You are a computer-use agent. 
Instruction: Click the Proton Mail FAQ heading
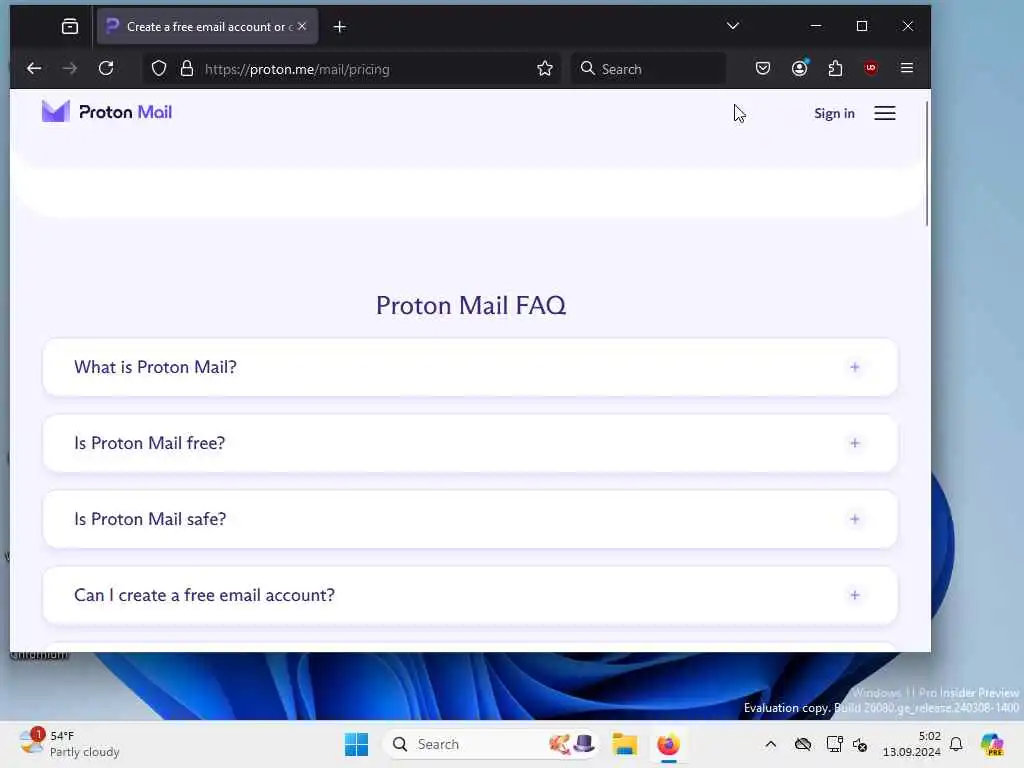(471, 306)
